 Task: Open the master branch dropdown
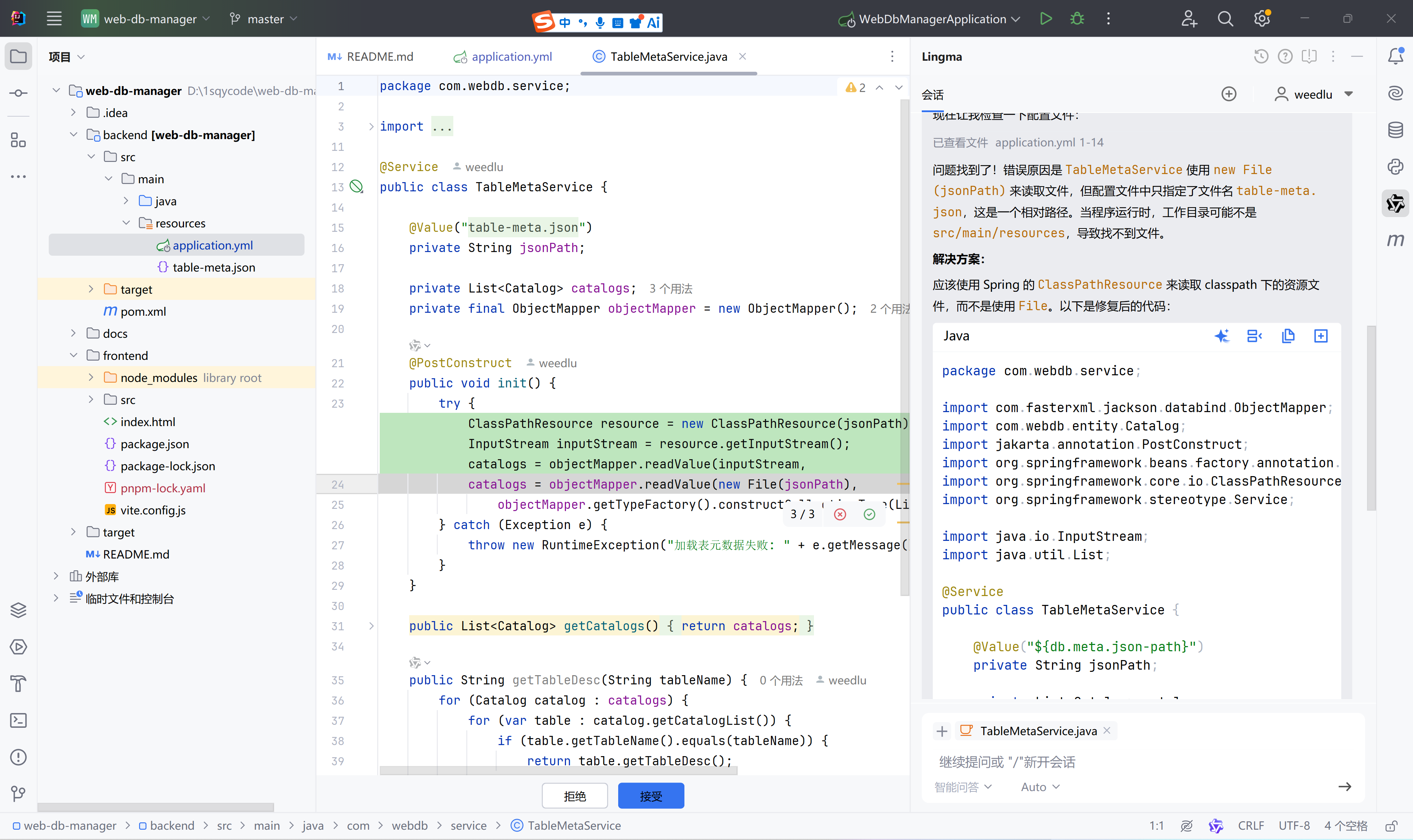click(x=264, y=19)
